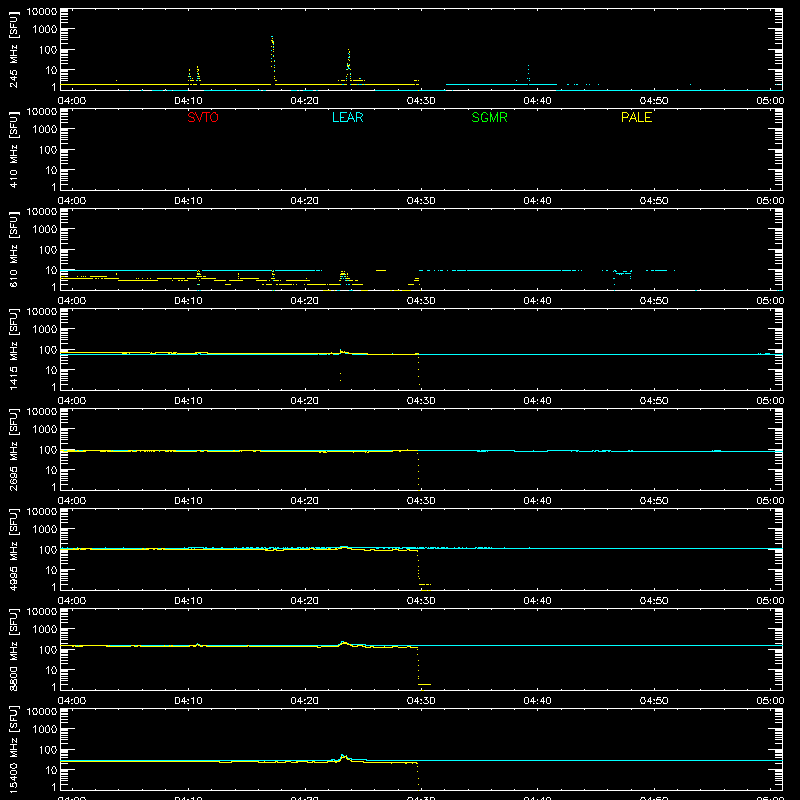Click 04:30 label under 1415 MHz panel
The image size is (800, 800).
click(x=421, y=401)
